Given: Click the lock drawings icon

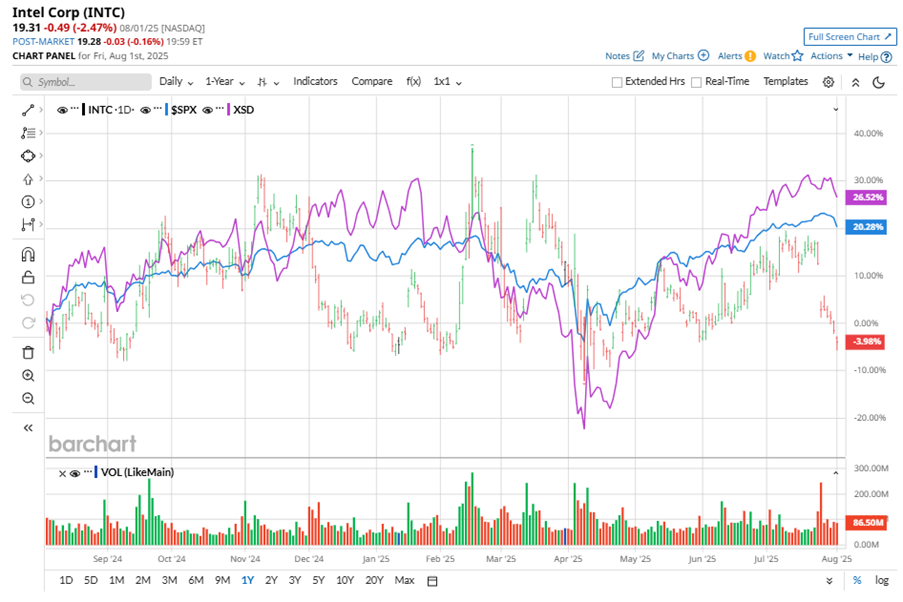Looking at the screenshot, I should [28, 277].
